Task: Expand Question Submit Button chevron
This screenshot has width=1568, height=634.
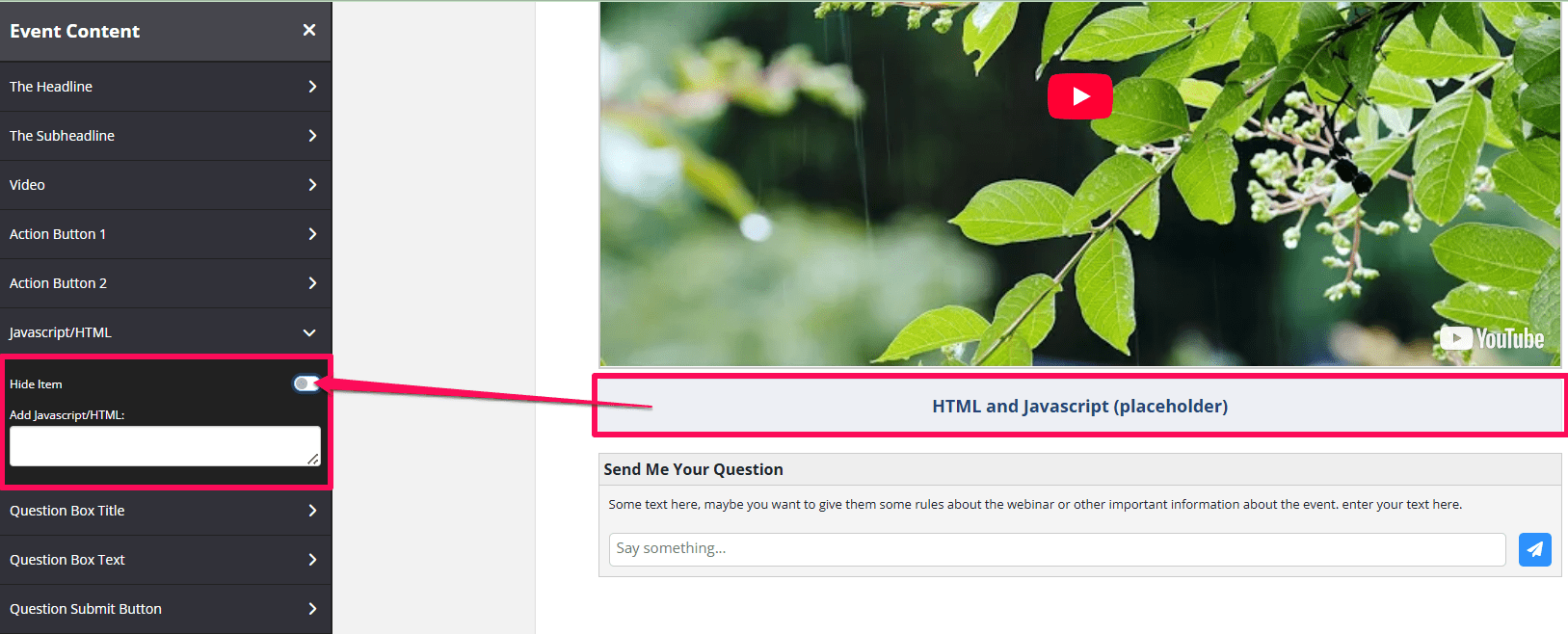Action: pyautogui.click(x=312, y=609)
